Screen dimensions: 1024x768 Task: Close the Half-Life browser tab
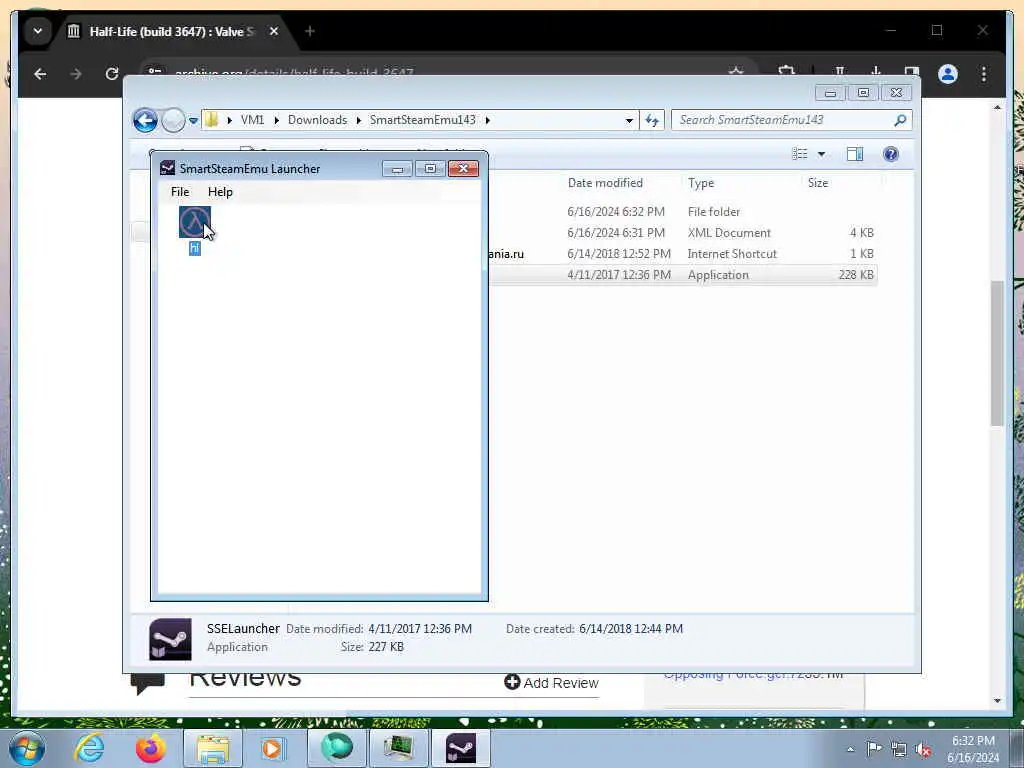click(x=274, y=31)
